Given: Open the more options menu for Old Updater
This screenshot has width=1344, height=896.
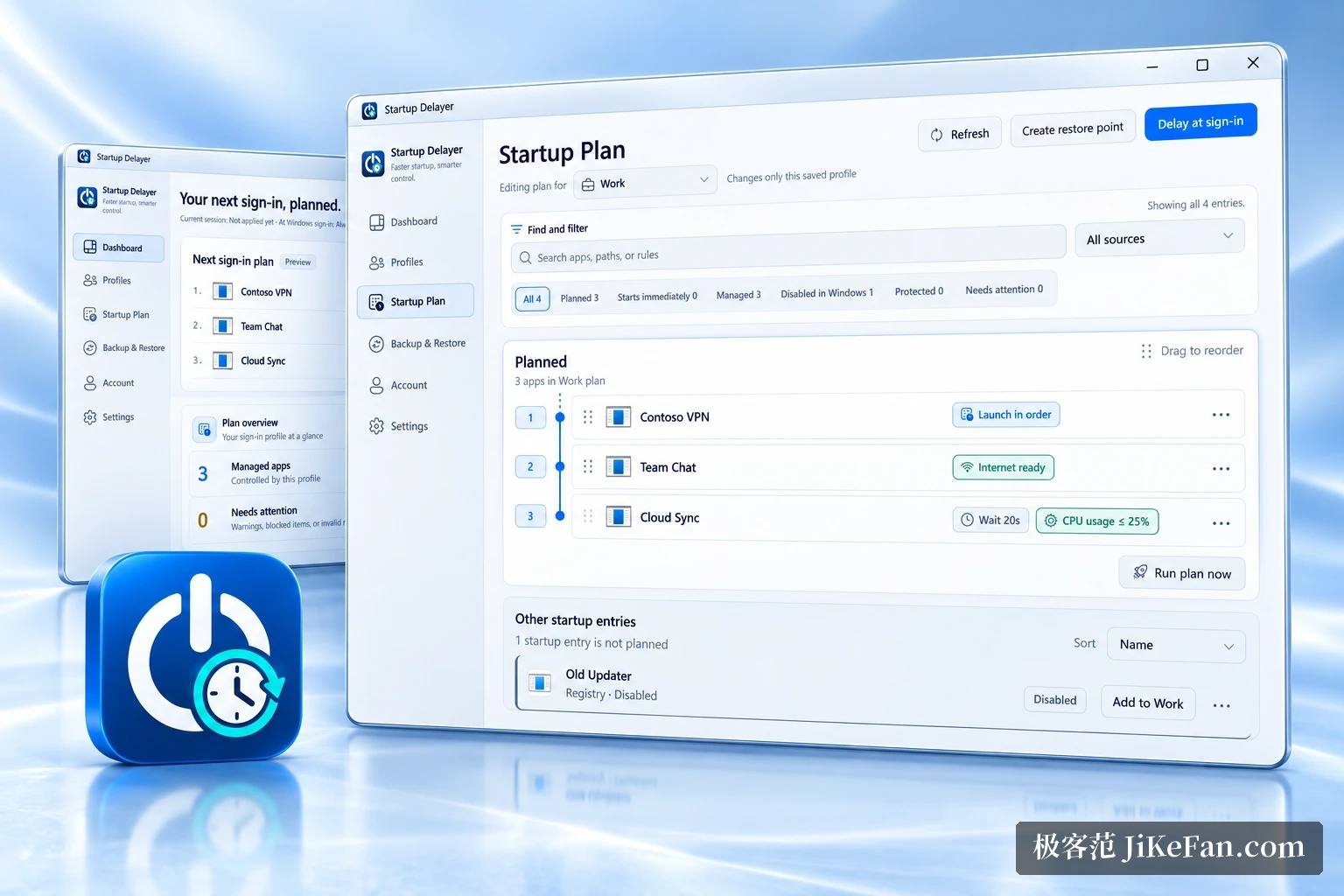Looking at the screenshot, I should coord(1221,705).
